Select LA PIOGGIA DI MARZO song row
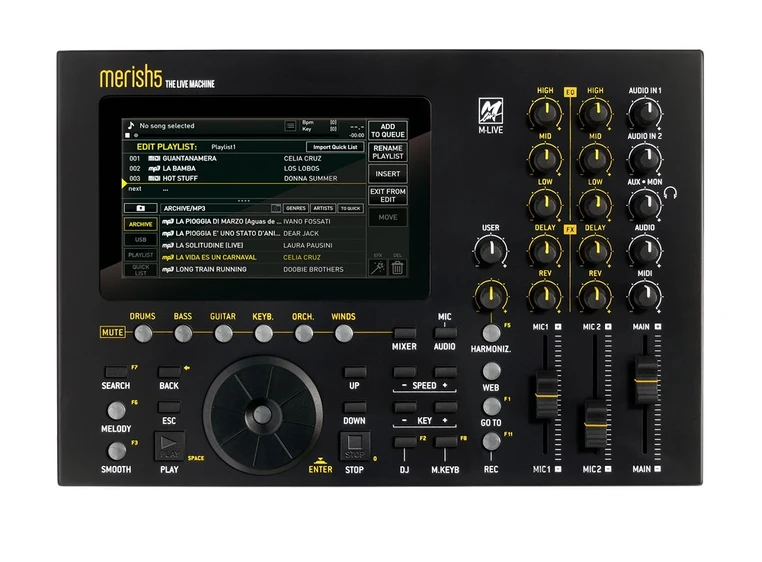Screen dimensions: 762x562 tap(263, 222)
